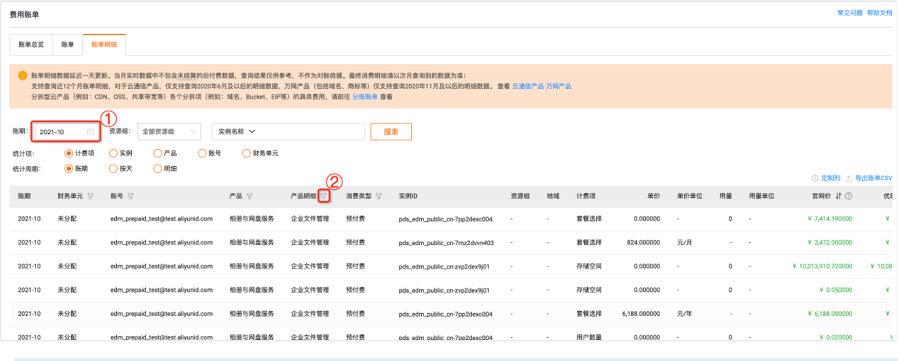Click 元/年 unit cell
Image resolution: width=900 pixels, height=361 pixels.
tap(684, 315)
